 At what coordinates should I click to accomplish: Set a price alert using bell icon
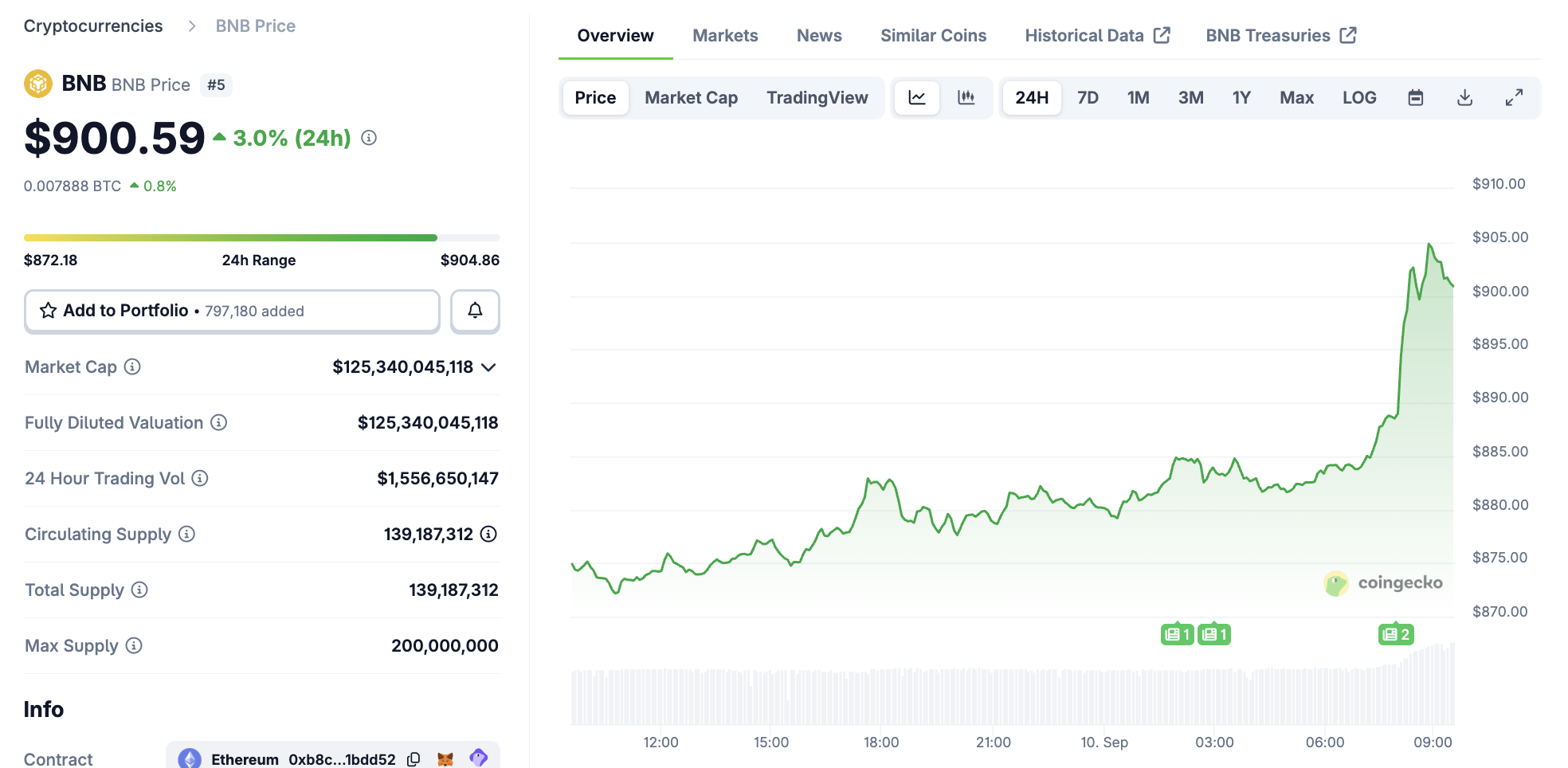(475, 311)
